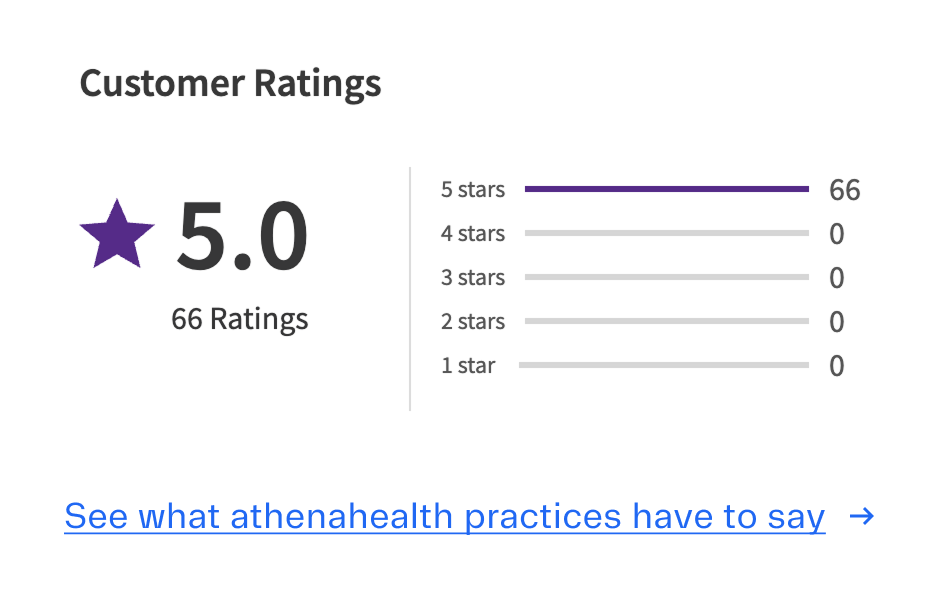Select the 5 stars row label

(472, 188)
